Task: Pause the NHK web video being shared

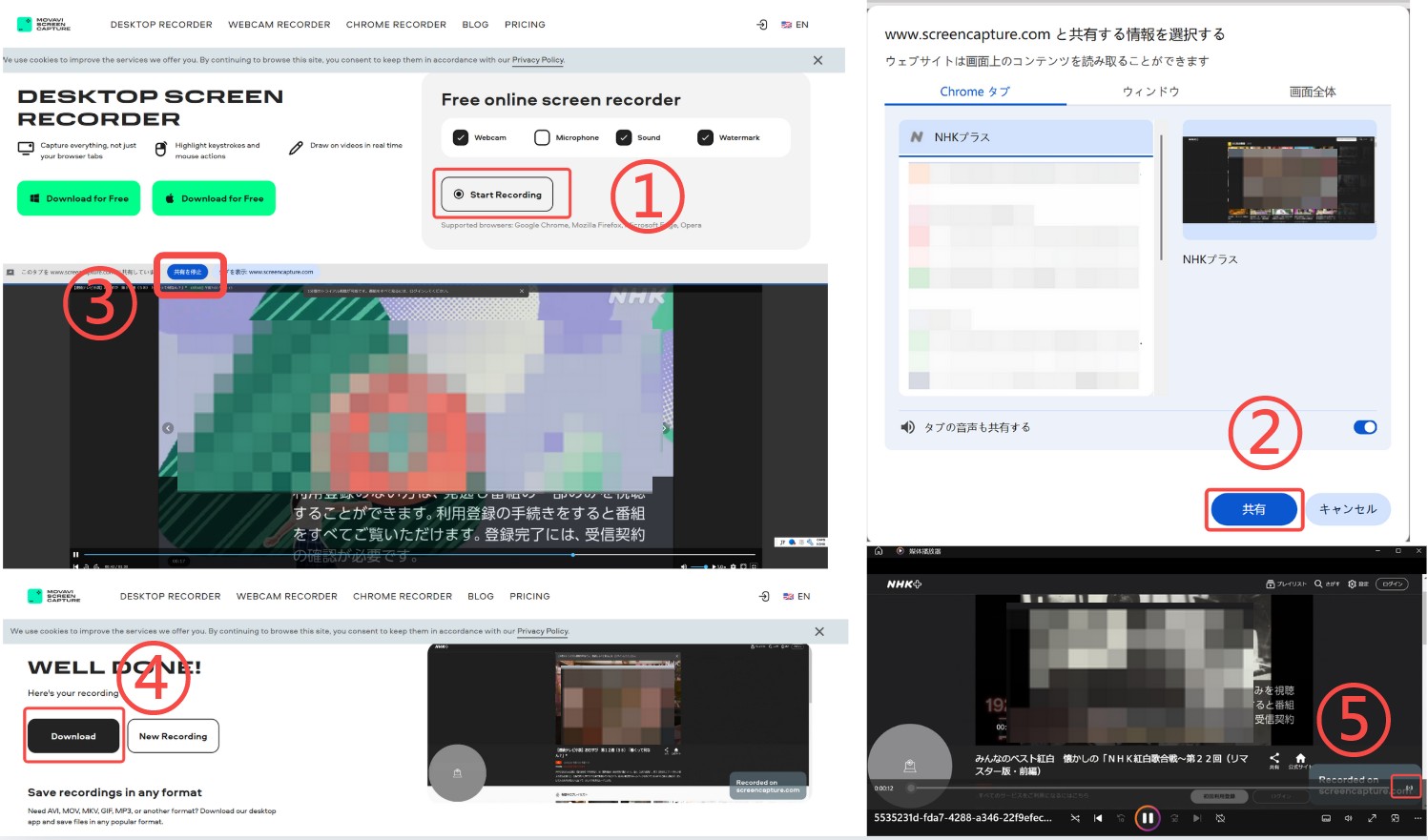Action: point(75,554)
